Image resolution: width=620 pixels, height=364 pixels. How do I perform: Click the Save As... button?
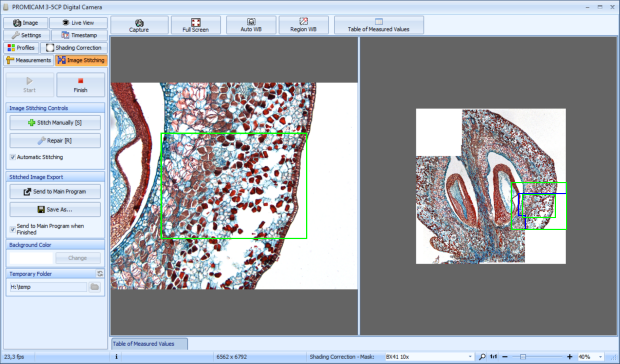point(55,209)
